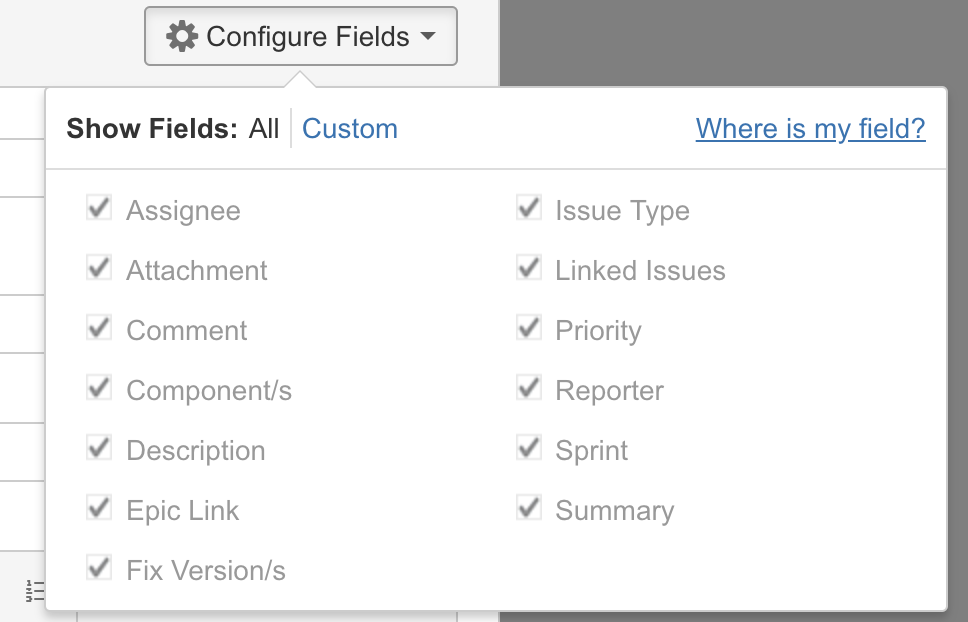Disable the Component/s field checkbox
968x622 pixels.
99,389
